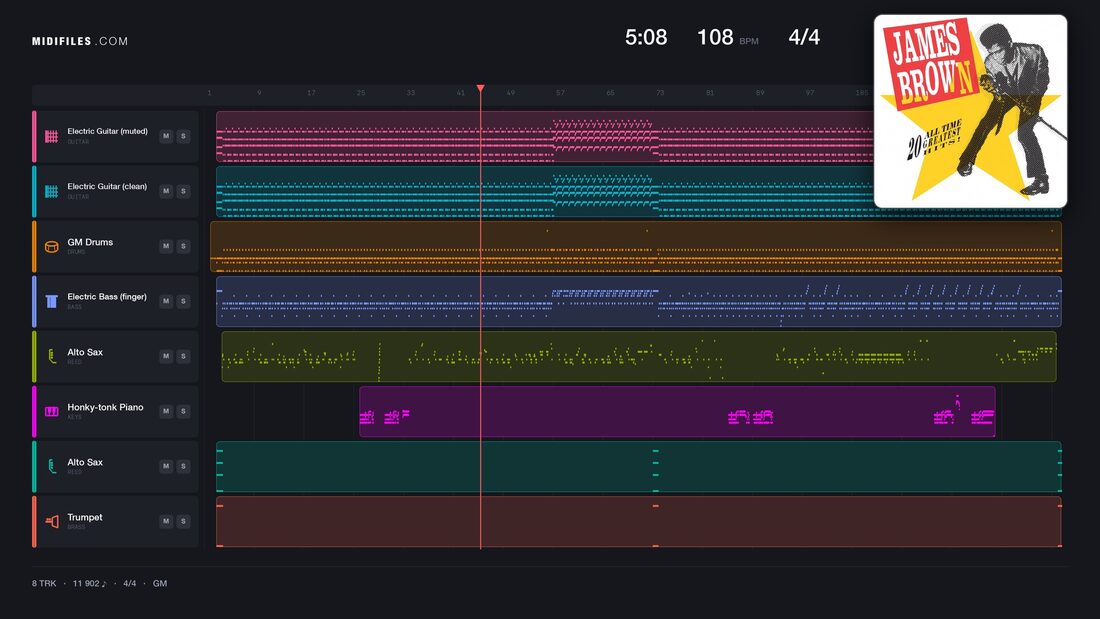Viewport: 1100px width, 619px height.
Task: Click the magenta color strip of Honky-tonk Piano
Action: point(34,411)
